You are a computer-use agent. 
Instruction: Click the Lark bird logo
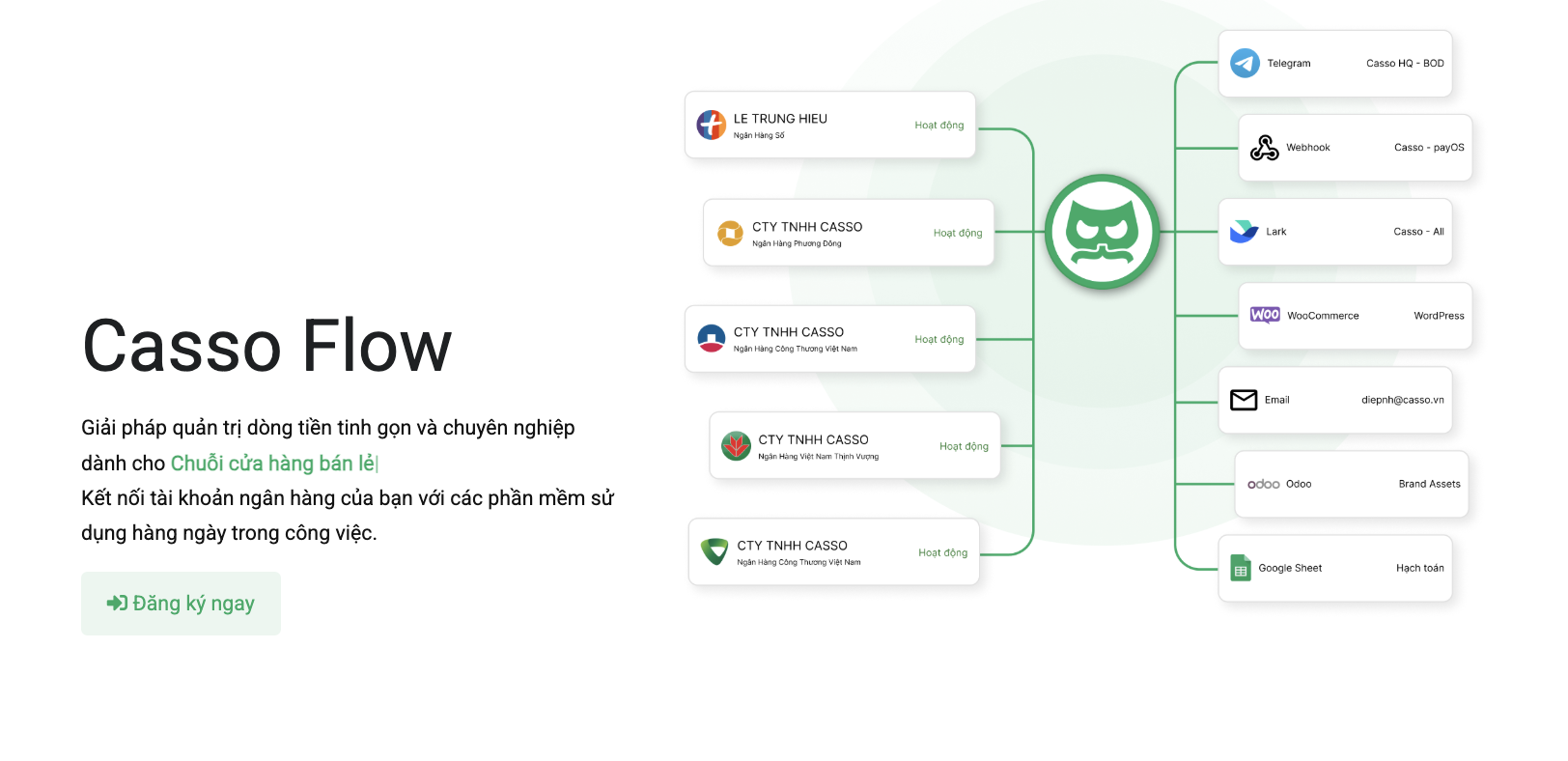coord(1244,232)
